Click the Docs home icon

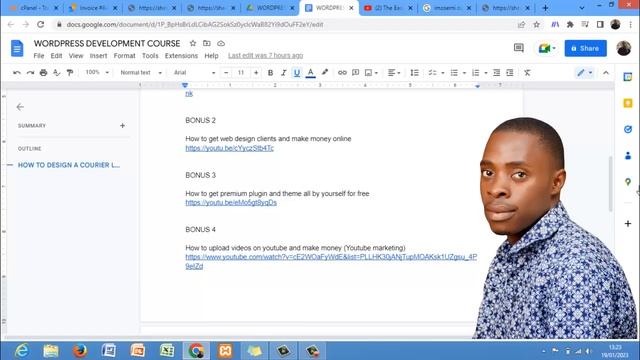(17, 48)
